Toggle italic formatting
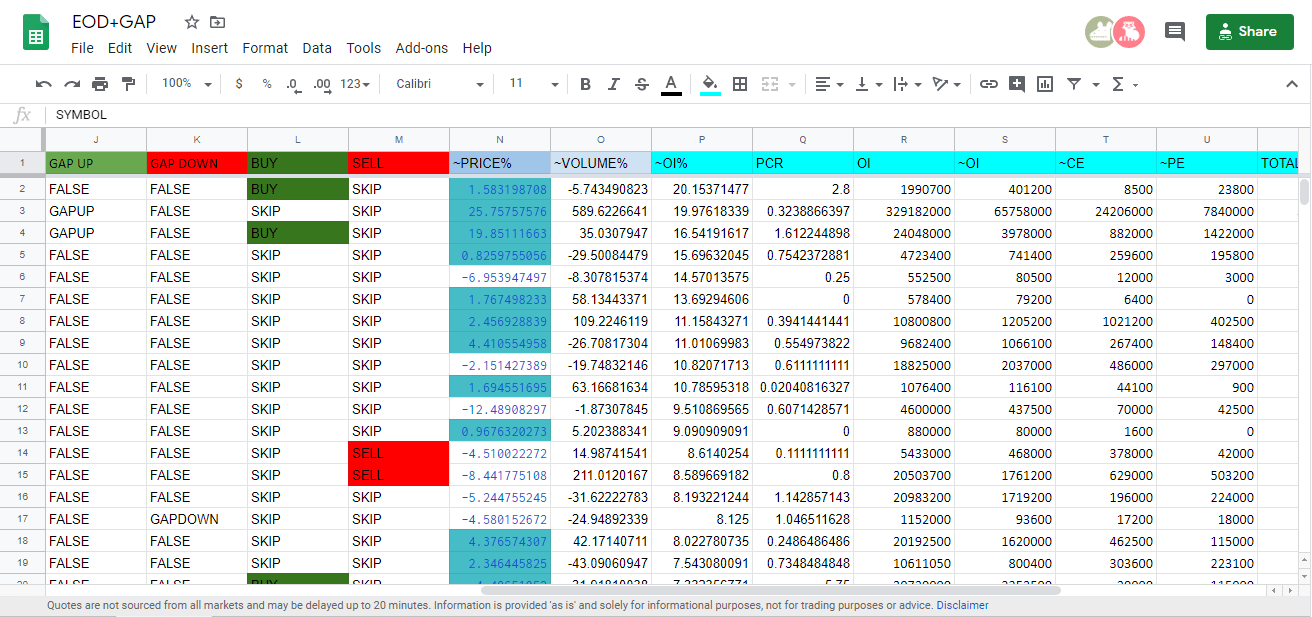 614,84
